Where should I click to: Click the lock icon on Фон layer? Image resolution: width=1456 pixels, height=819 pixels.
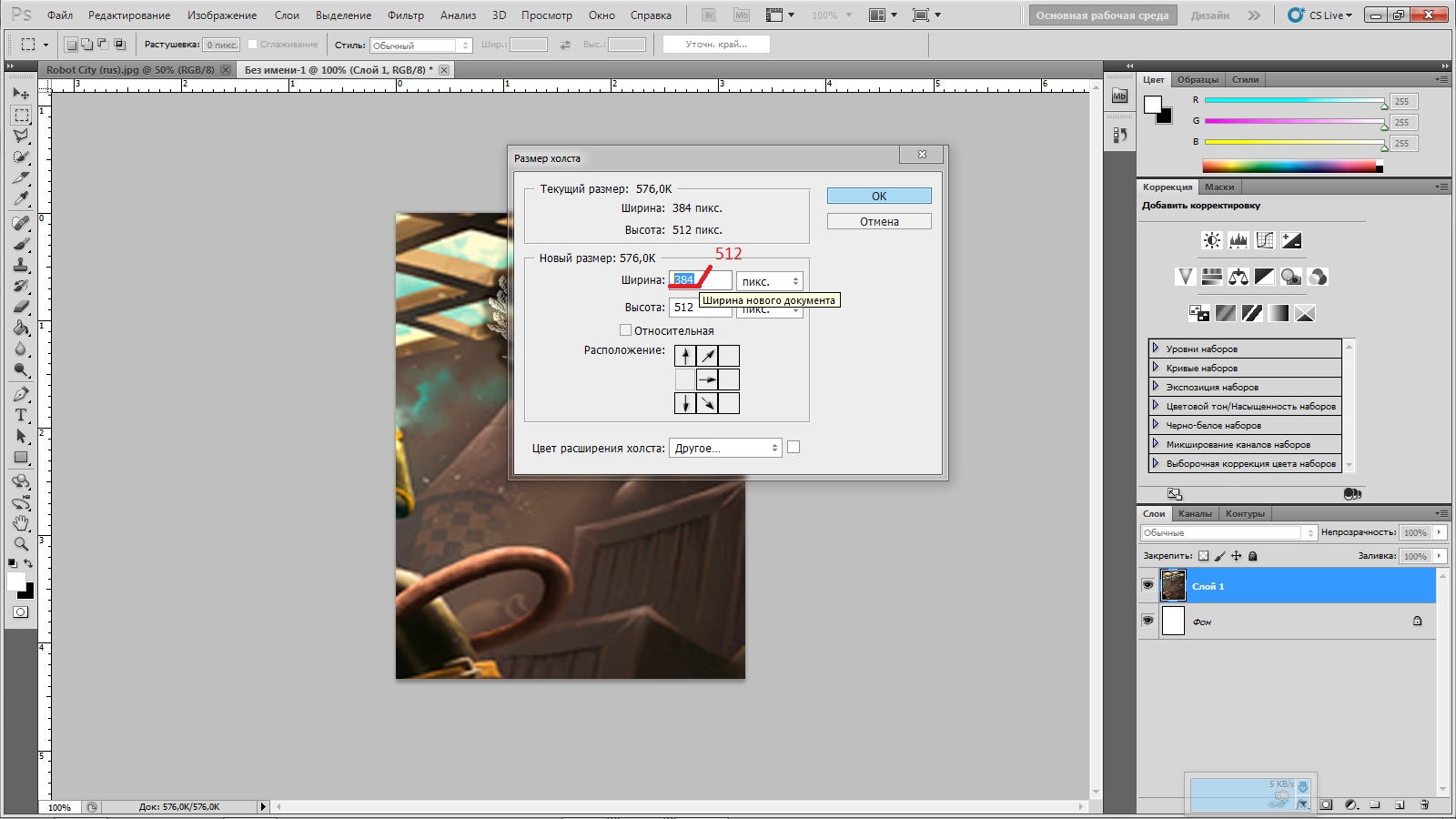[x=1417, y=622]
